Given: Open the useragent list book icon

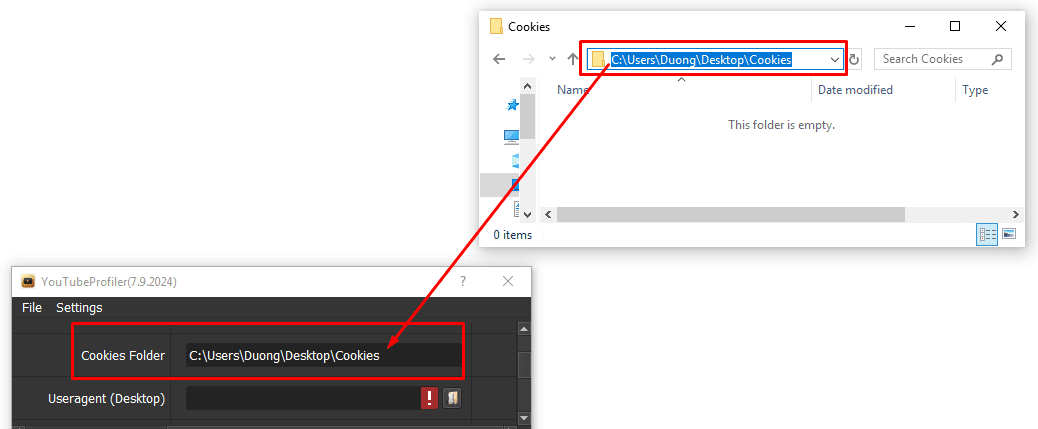Looking at the screenshot, I should click(x=451, y=398).
